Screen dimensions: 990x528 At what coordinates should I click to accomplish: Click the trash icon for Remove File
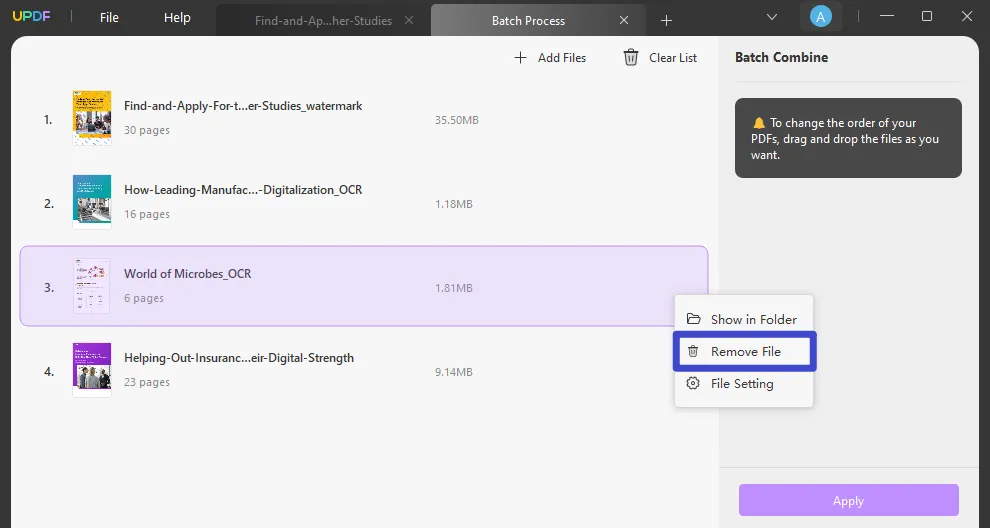pyautogui.click(x=693, y=352)
